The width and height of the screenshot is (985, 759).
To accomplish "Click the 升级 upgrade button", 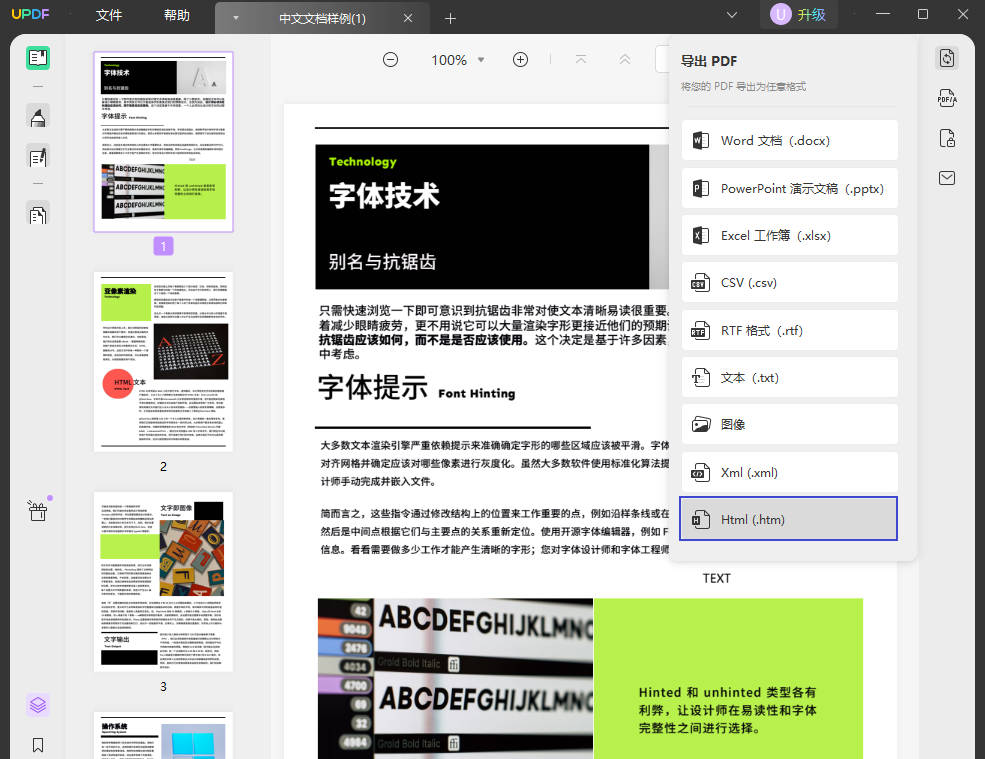I will [811, 14].
